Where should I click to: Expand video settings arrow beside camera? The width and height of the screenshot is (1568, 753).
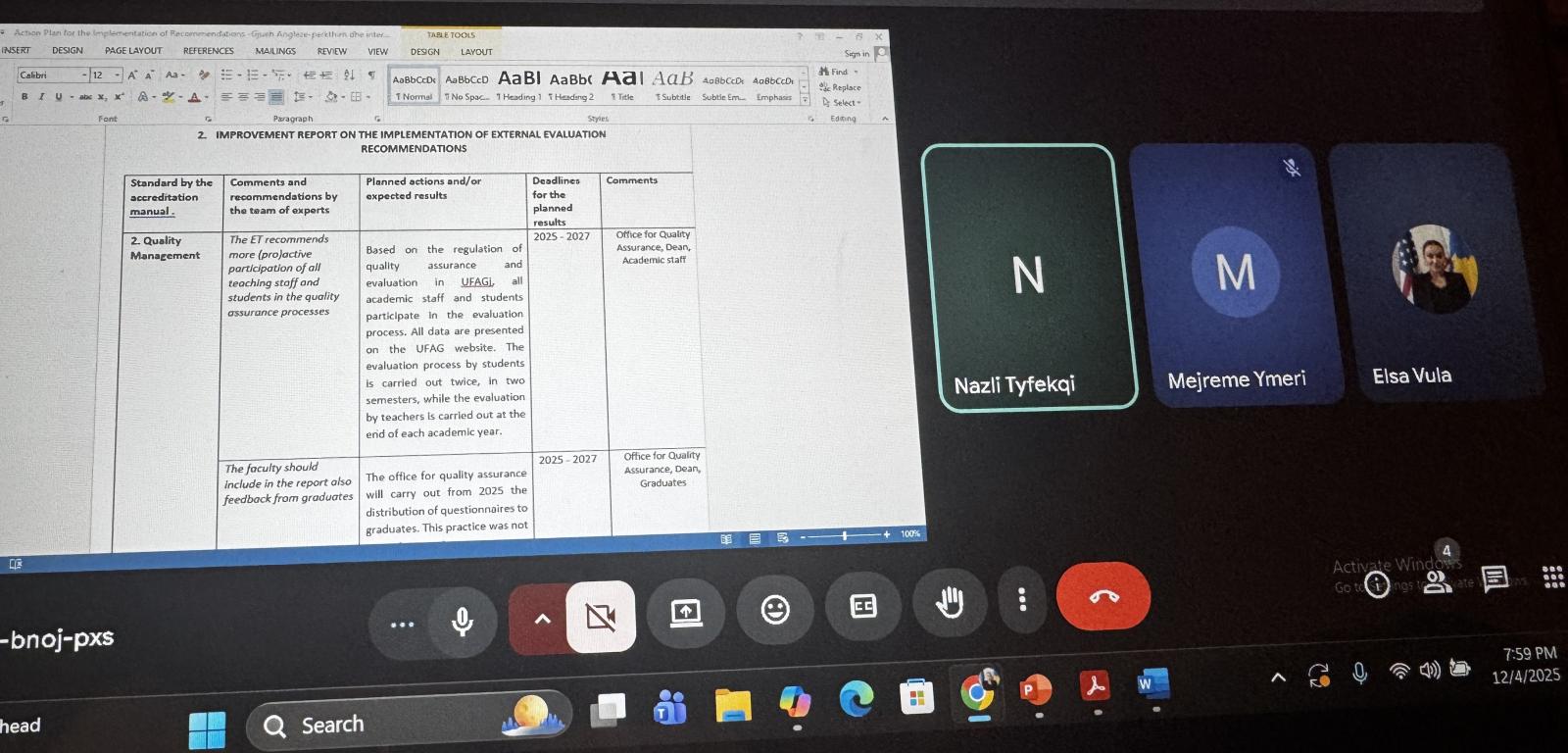tap(542, 619)
